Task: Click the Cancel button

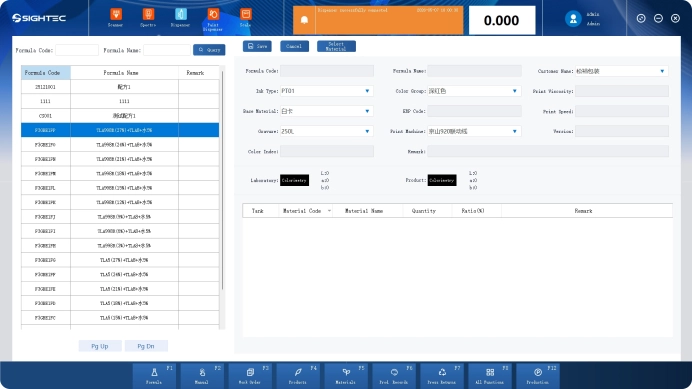Action: click(294, 46)
